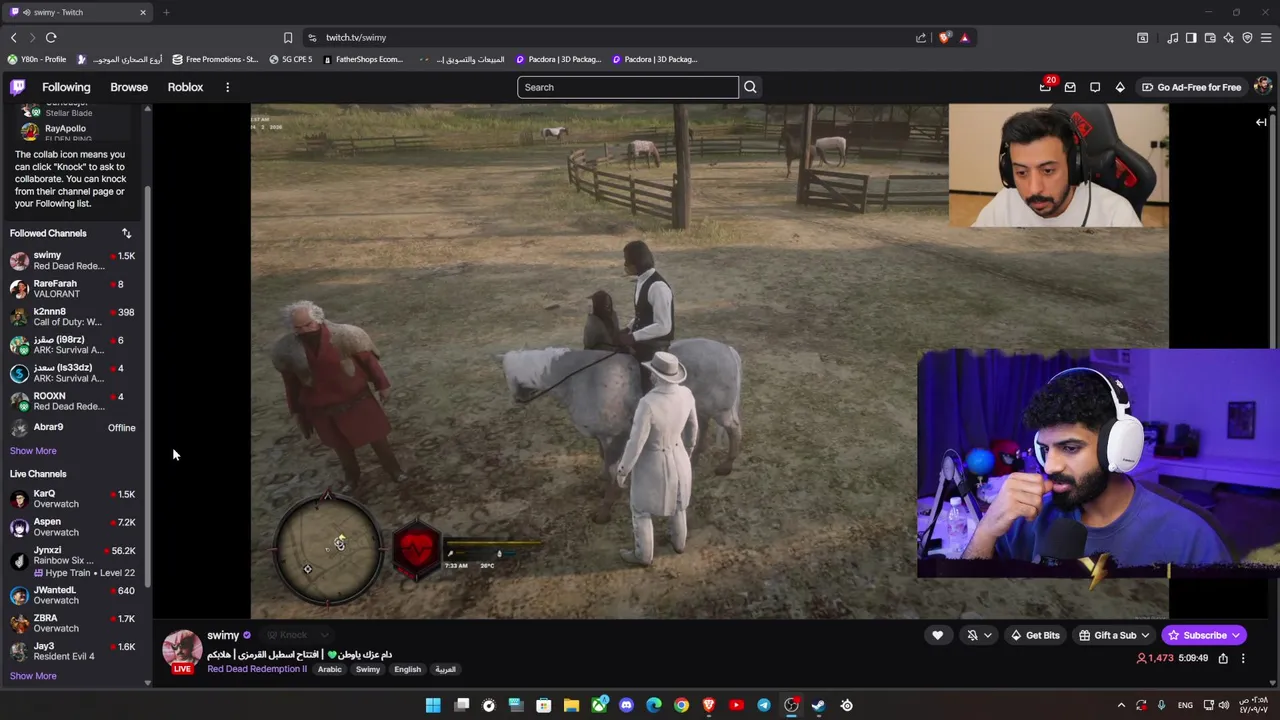The height and width of the screenshot is (720, 1280).
Task: Click Go Ad-Free for Free button
Action: (1191, 87)
